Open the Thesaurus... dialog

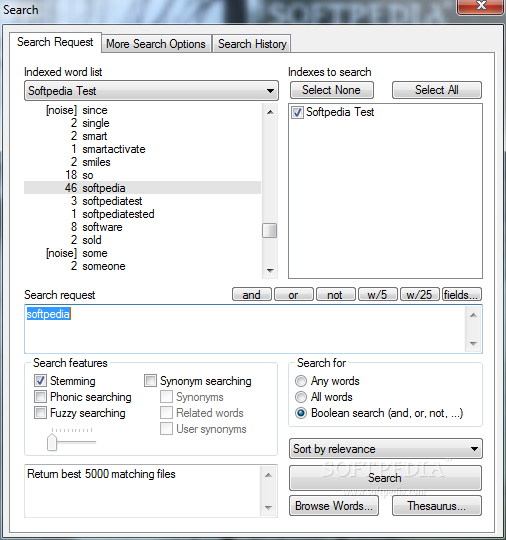(437, 506)
